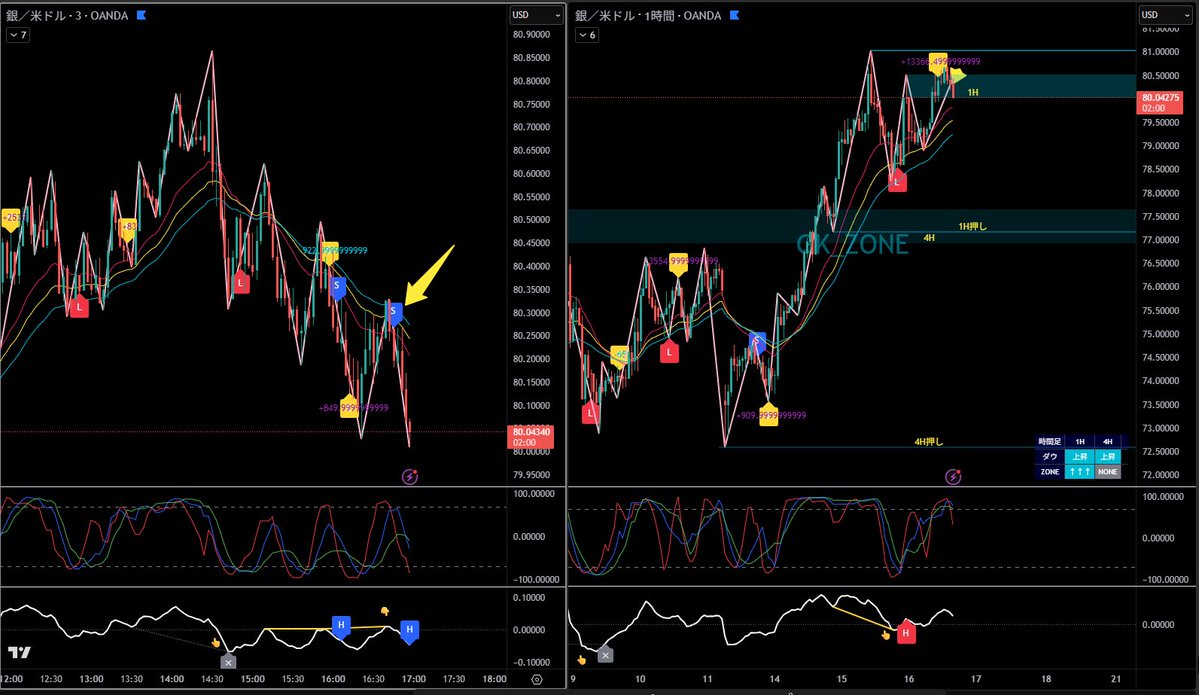The image size is (1199, 695).
Task: Open USD currency dropdown on left chart
Action: (x=536, y=15)
